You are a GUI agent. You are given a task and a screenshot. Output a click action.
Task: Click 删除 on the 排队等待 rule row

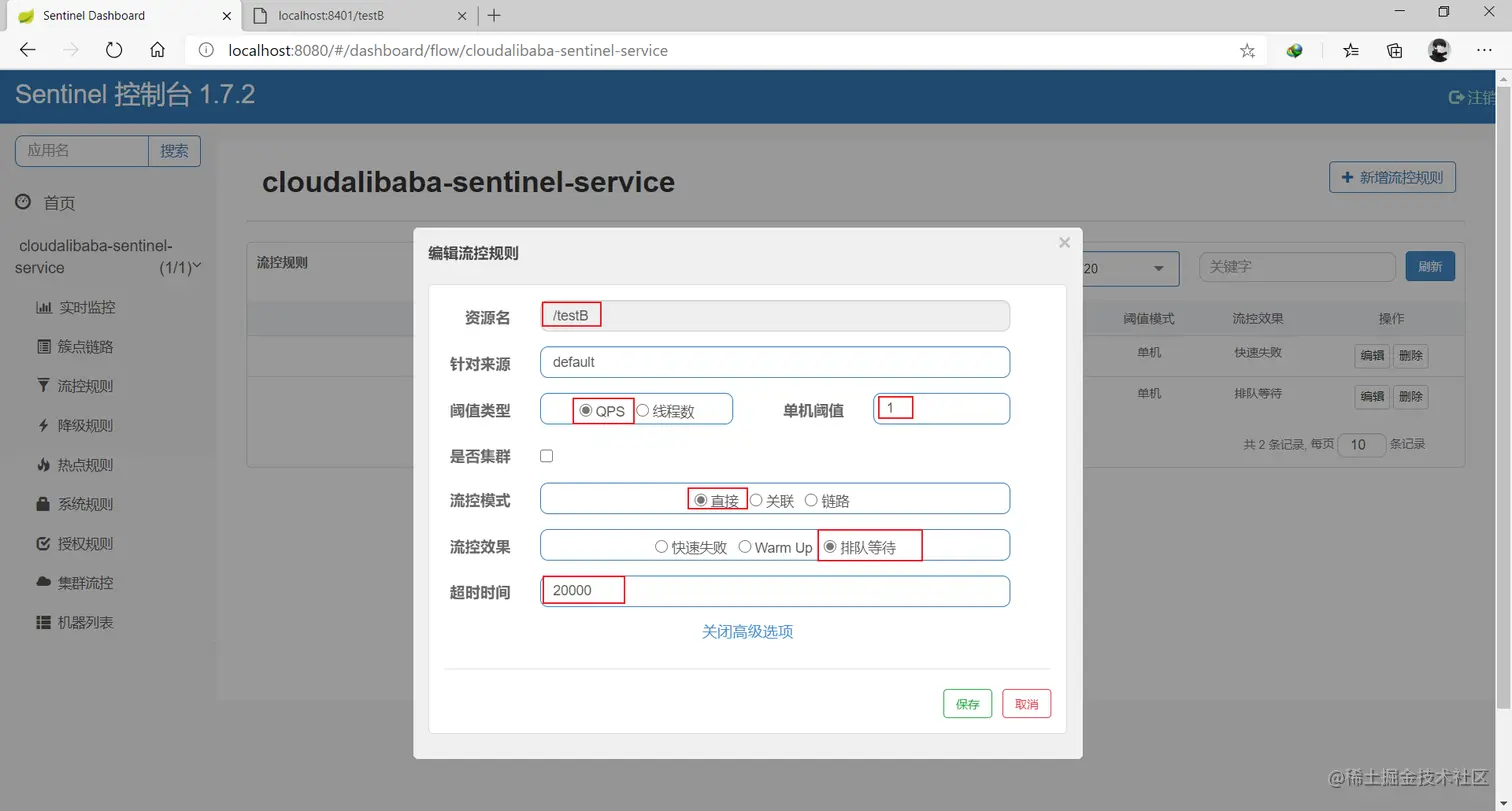[x=1411, y=396]
